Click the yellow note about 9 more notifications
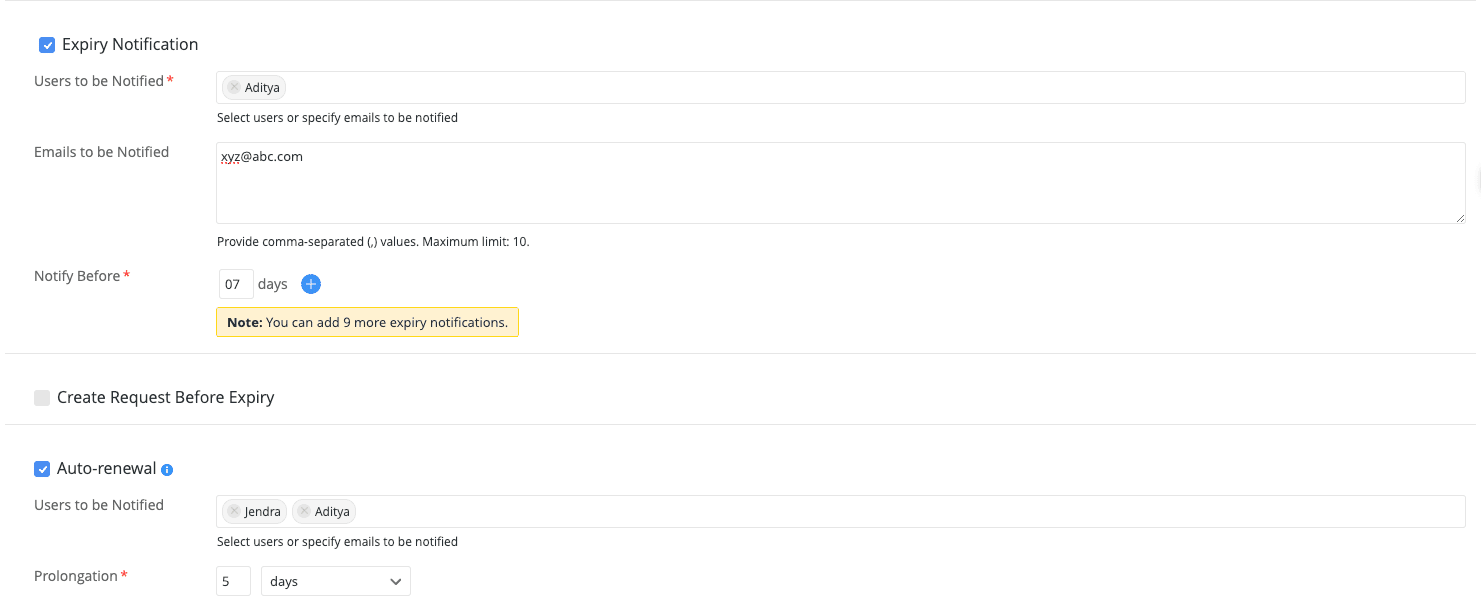Viewport: 1481px width, 613px height. (367, 322)
